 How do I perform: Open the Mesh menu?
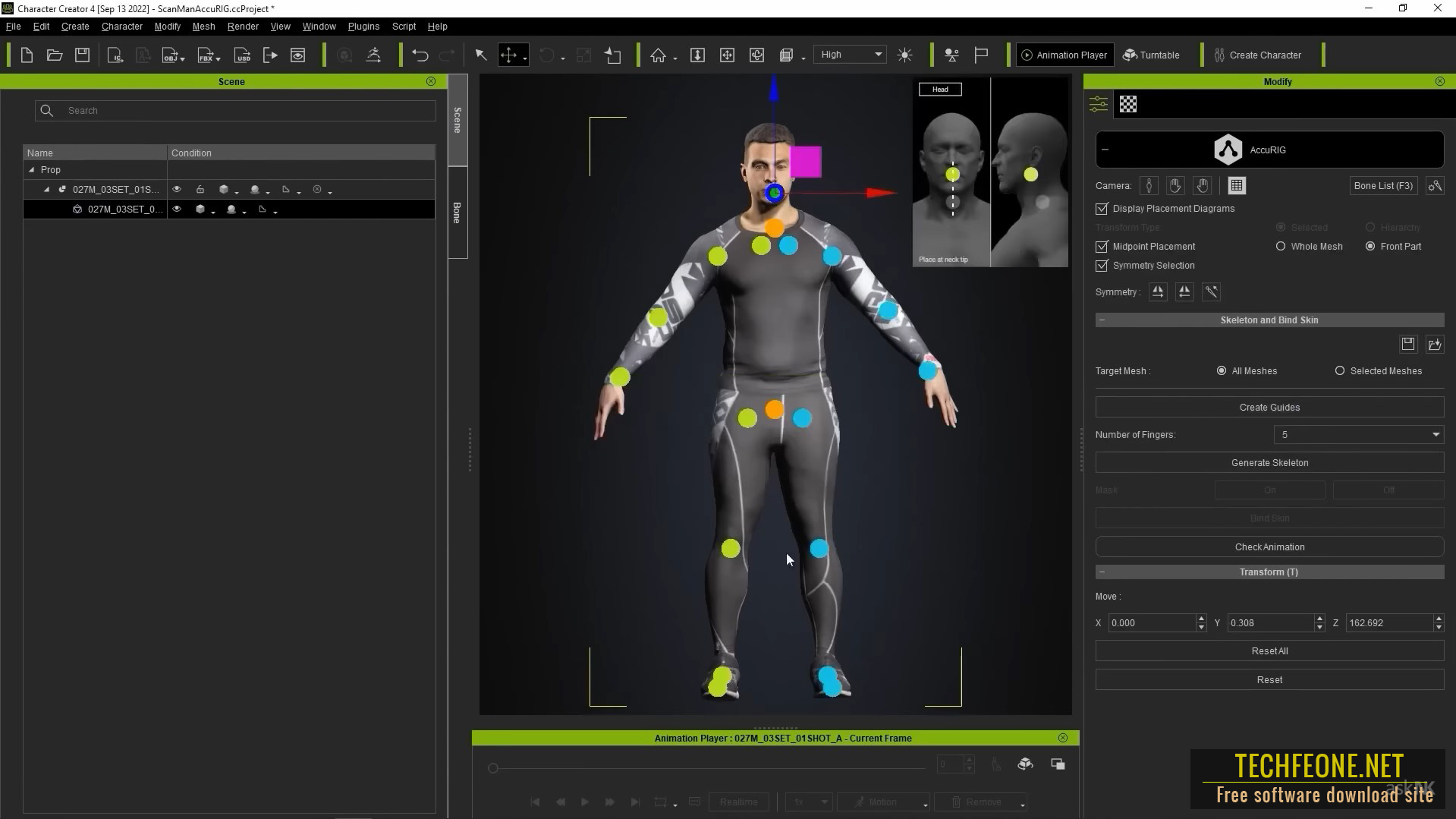[x=203, y=26]
